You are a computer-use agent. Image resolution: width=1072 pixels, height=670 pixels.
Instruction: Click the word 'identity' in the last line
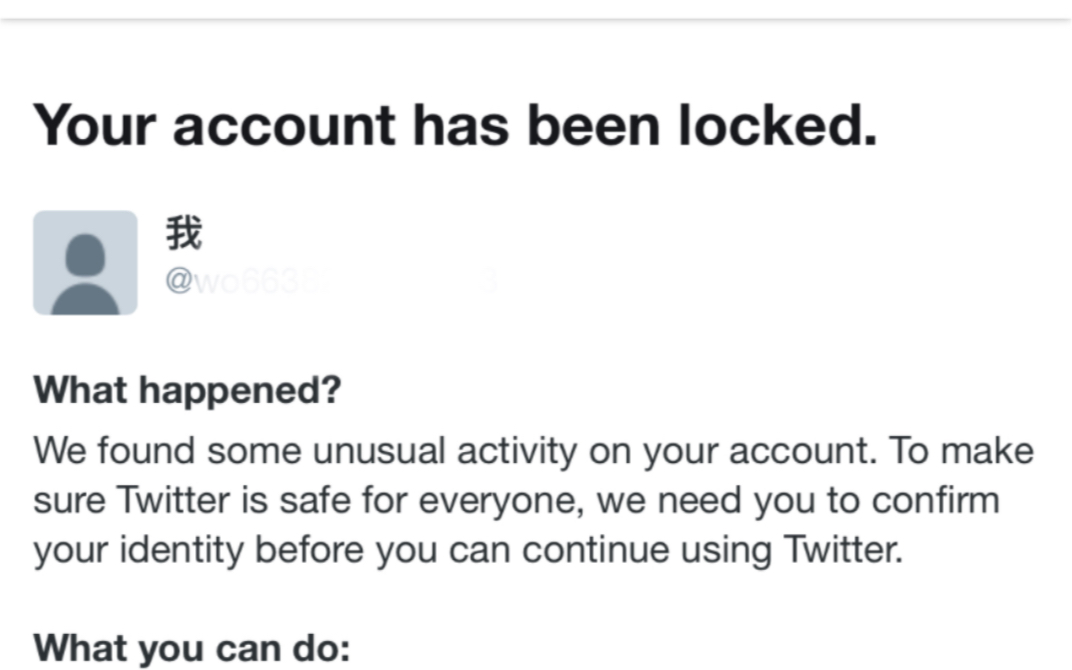click(181, 550)
